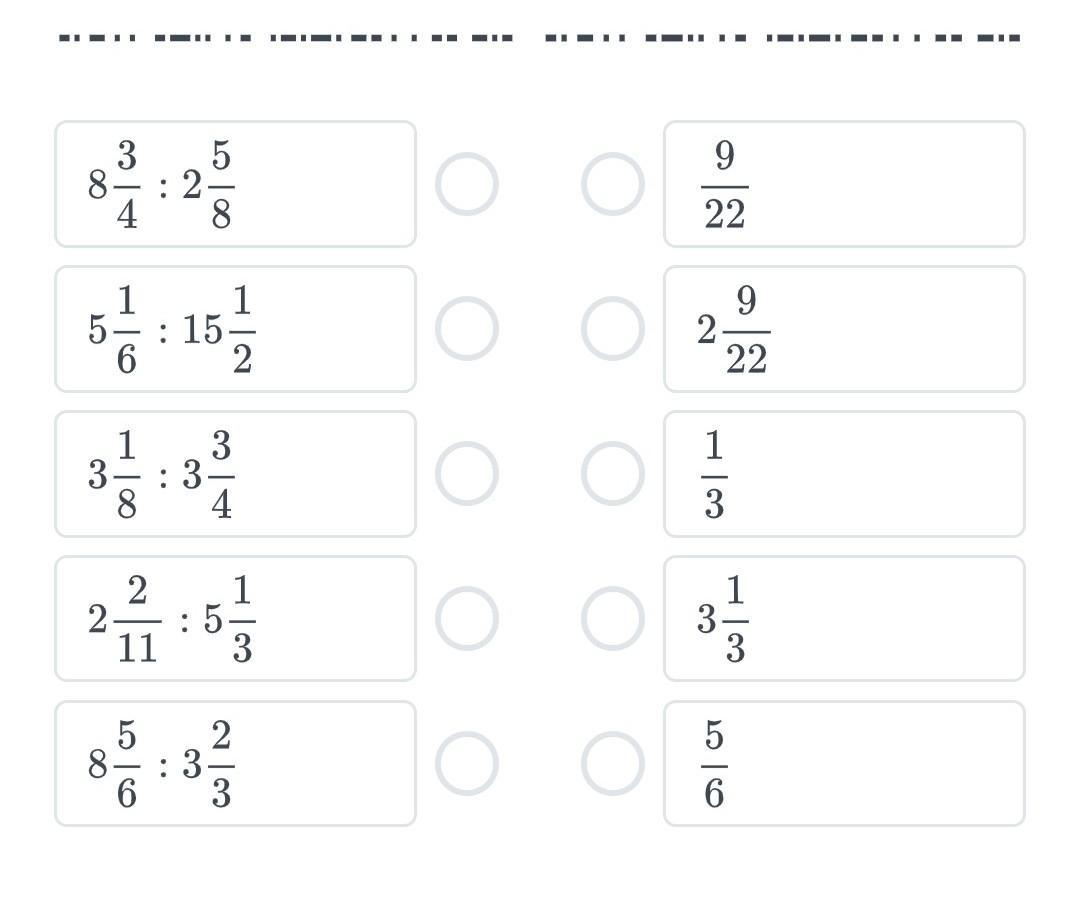Click the expression card 2 2/11 : 5 1/3

235,619
